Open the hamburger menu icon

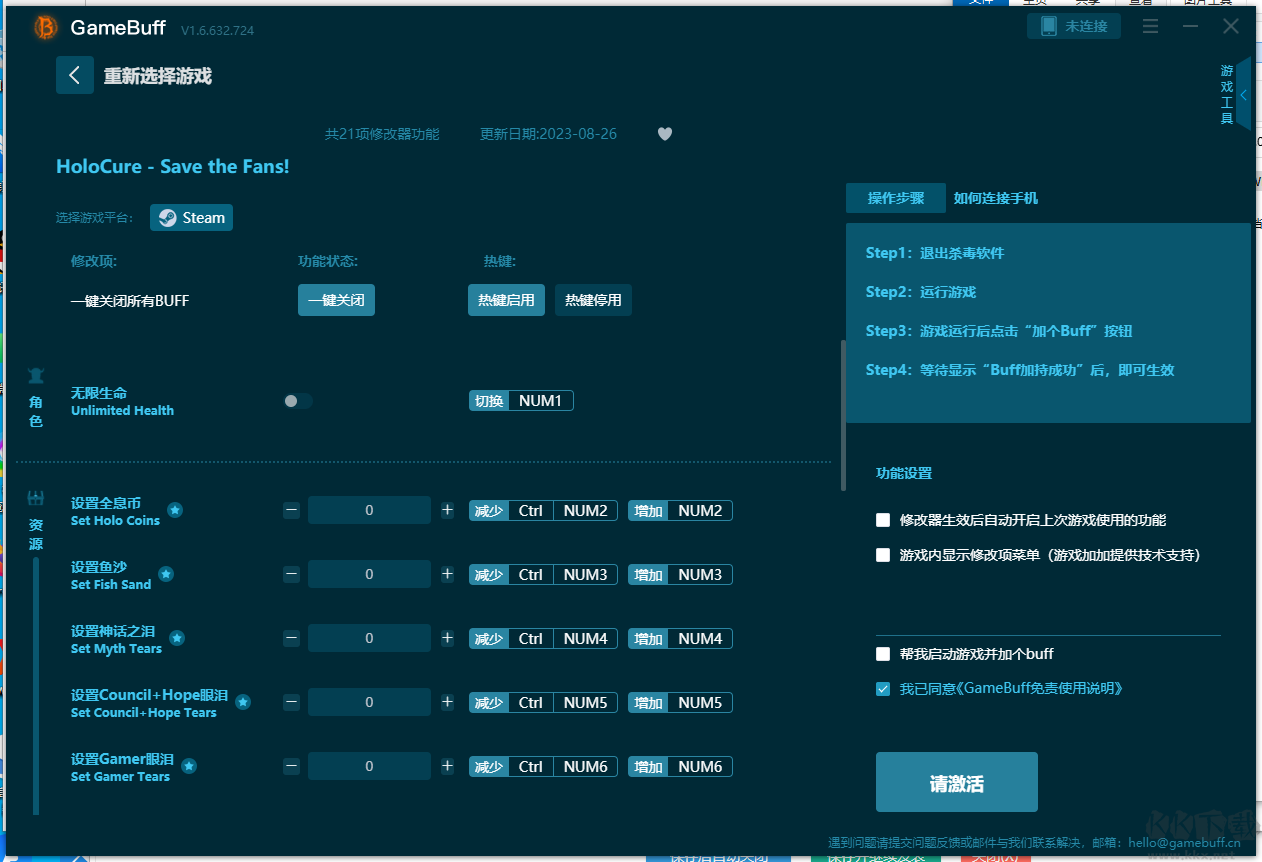tap(1150, 27)
